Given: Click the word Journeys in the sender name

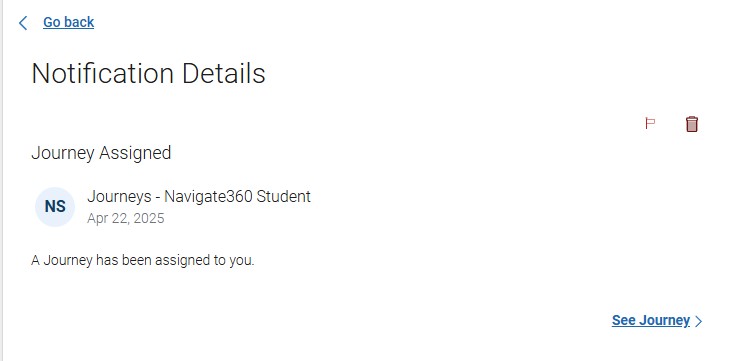Looking at the screenshot, I should pyautogui.click(x=119, y=196).
